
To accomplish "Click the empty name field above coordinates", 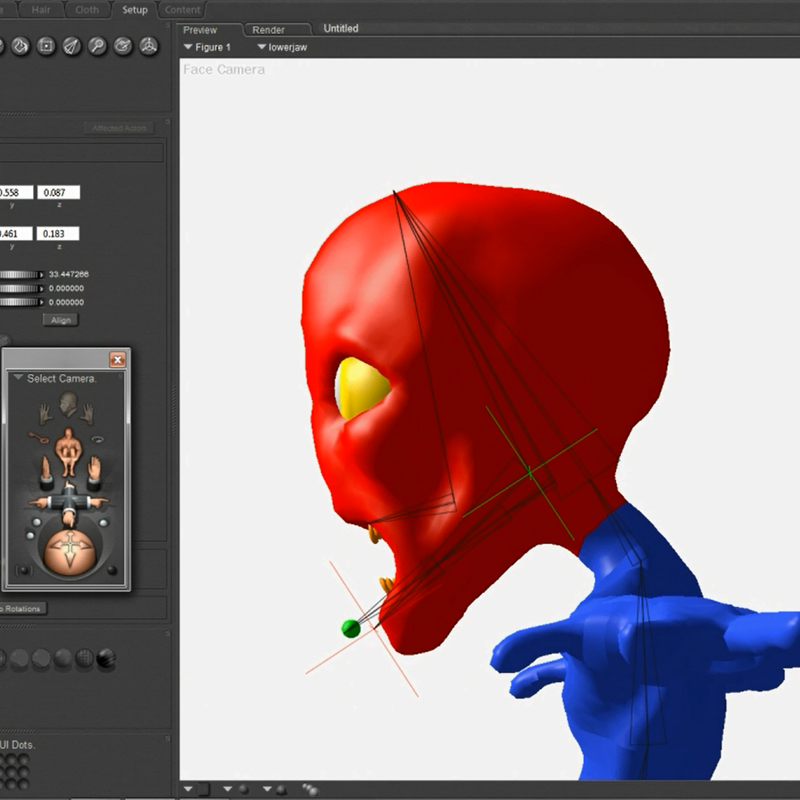I will (x=82, y=153).
